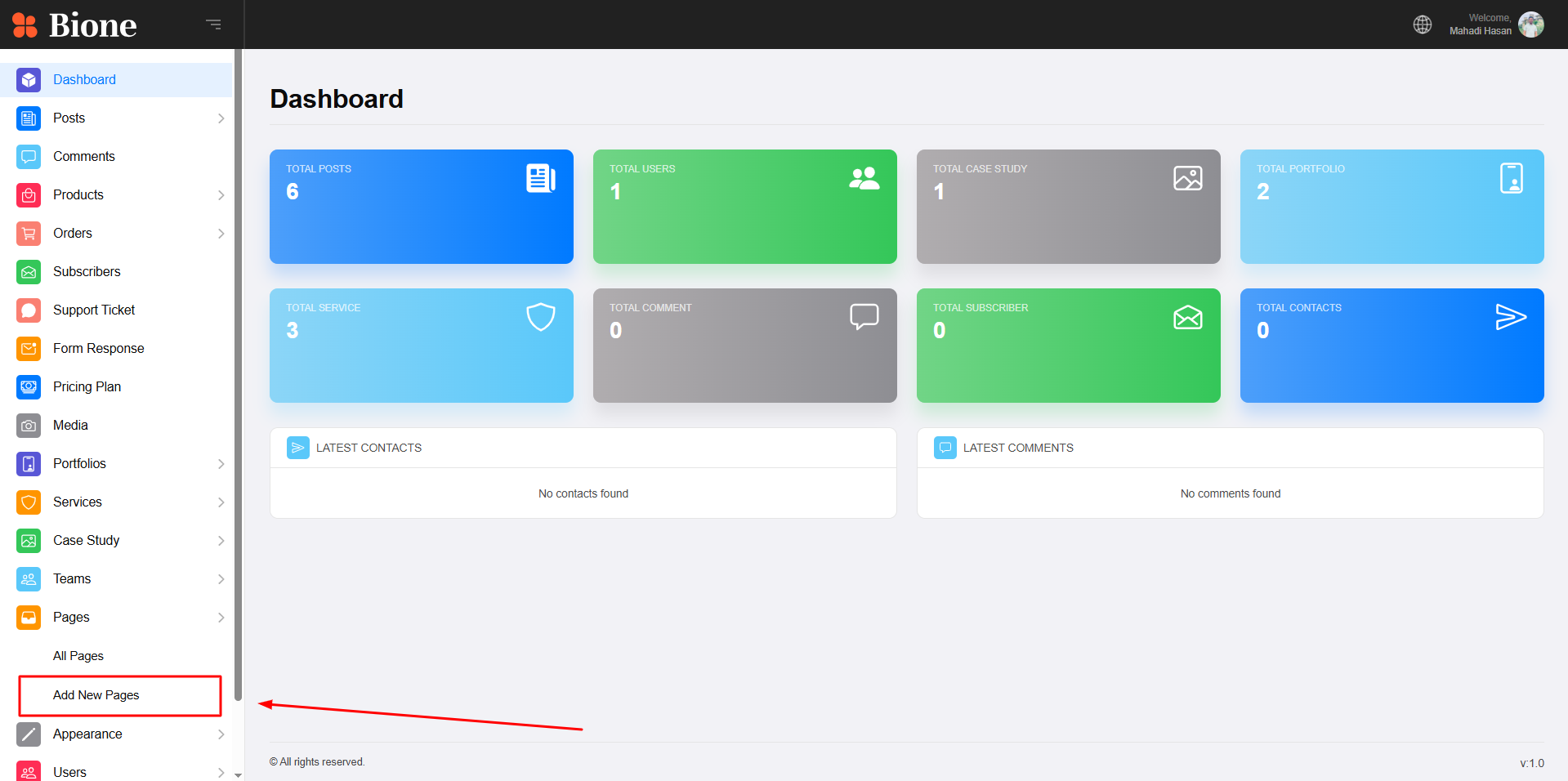Toggle the sidebar collapse hamburger icon
Image resolution: width=1568 pixels, height=781 pixels.
point(213,25)
